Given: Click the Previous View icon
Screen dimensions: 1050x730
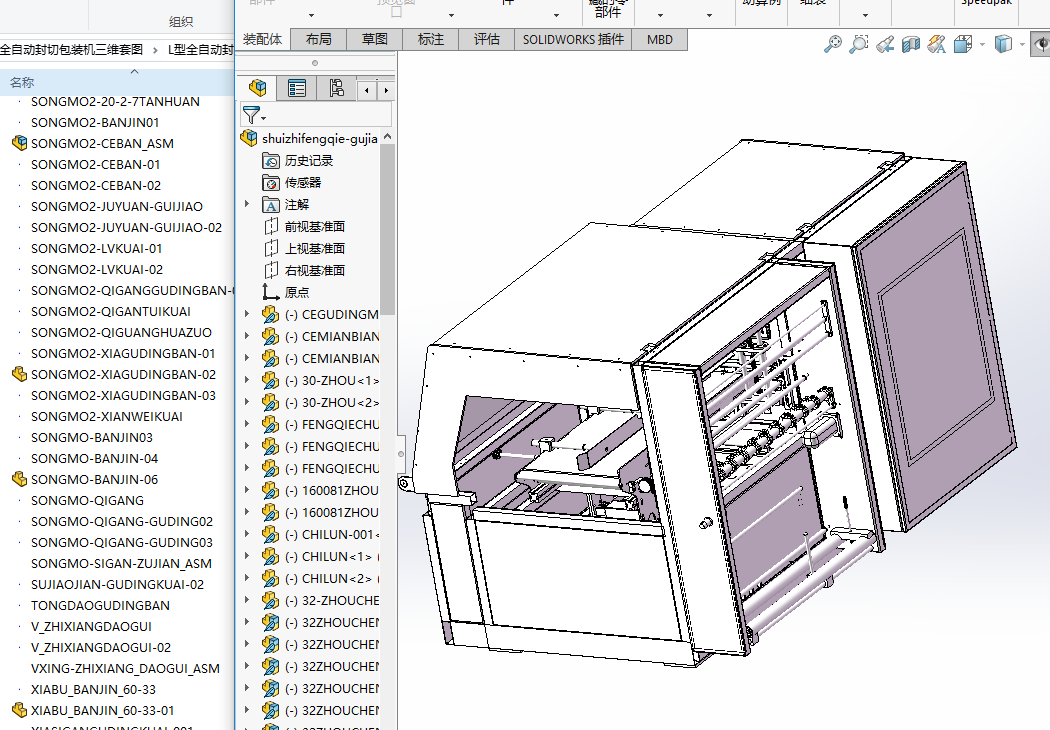Looking at the screenshot, I should 885,44.
